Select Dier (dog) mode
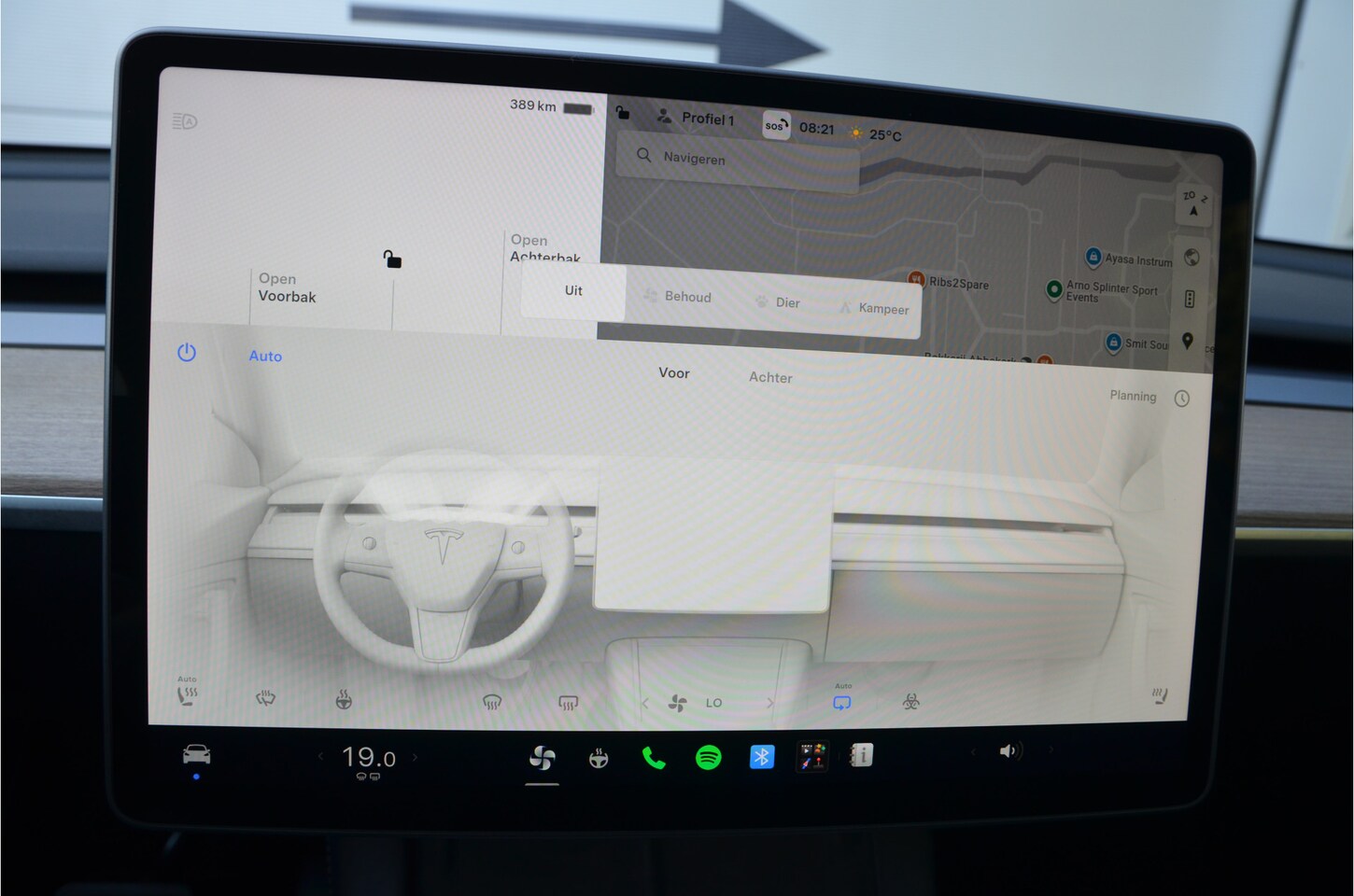This screenshot has width=1354, height=896. [778, 302]
